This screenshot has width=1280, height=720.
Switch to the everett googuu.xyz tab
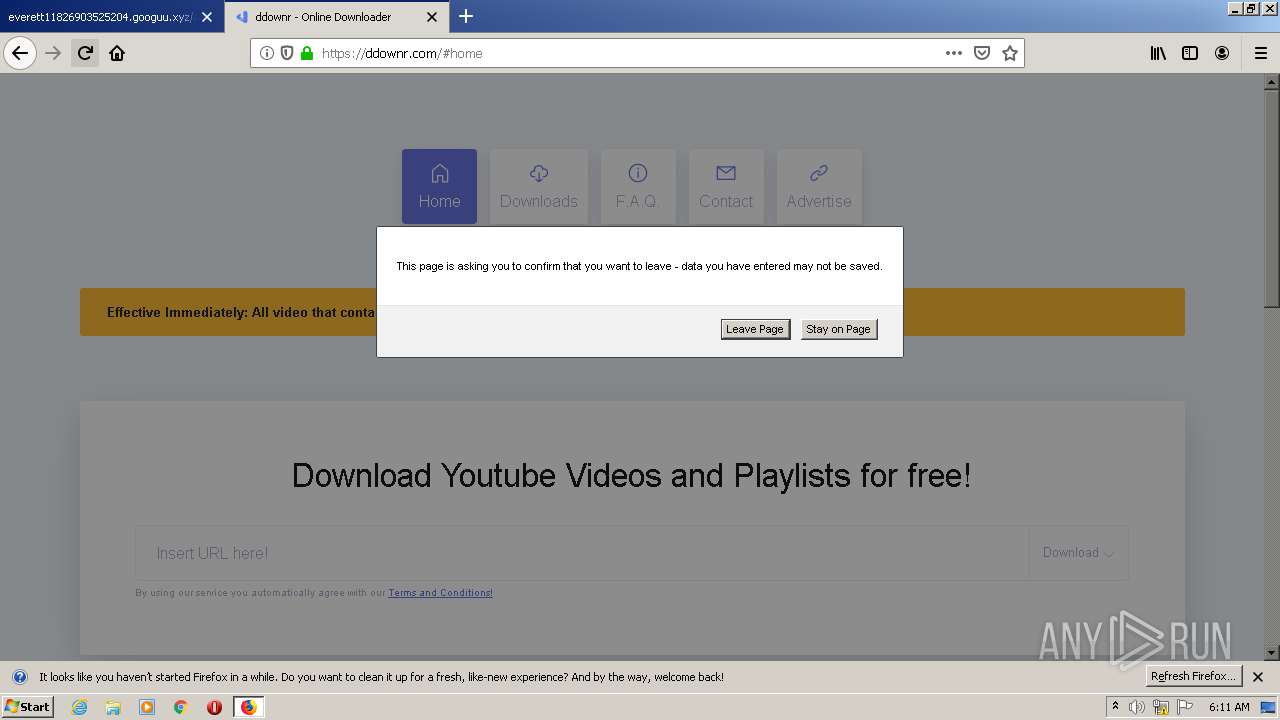tap(100, 17)
